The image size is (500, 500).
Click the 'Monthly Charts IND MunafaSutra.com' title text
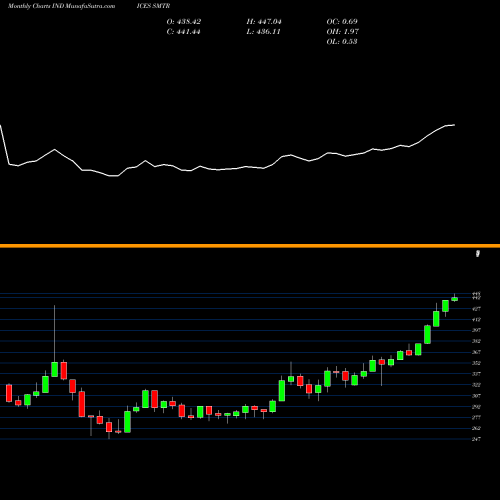pos(61,6)
